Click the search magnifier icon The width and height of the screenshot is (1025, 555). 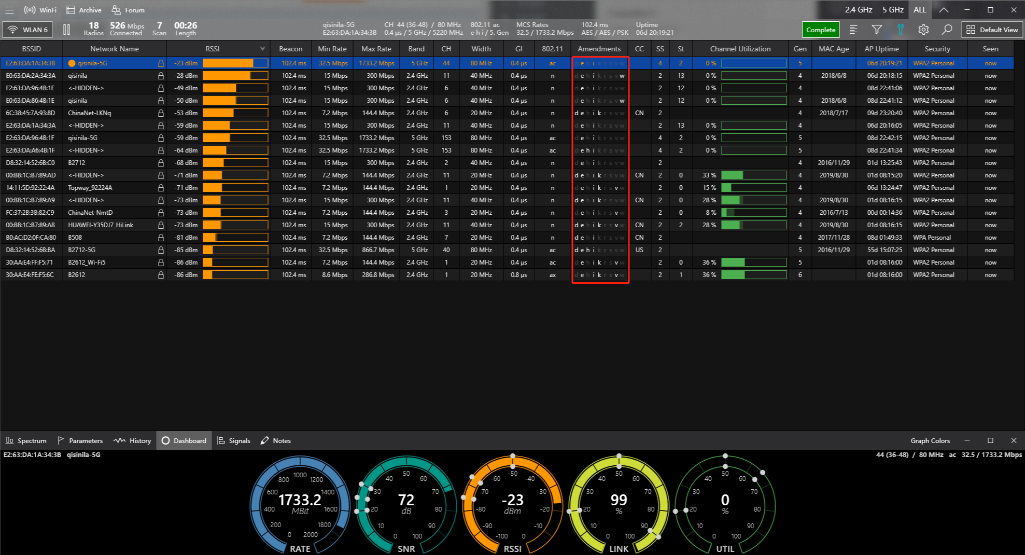(x=947, y=30)
